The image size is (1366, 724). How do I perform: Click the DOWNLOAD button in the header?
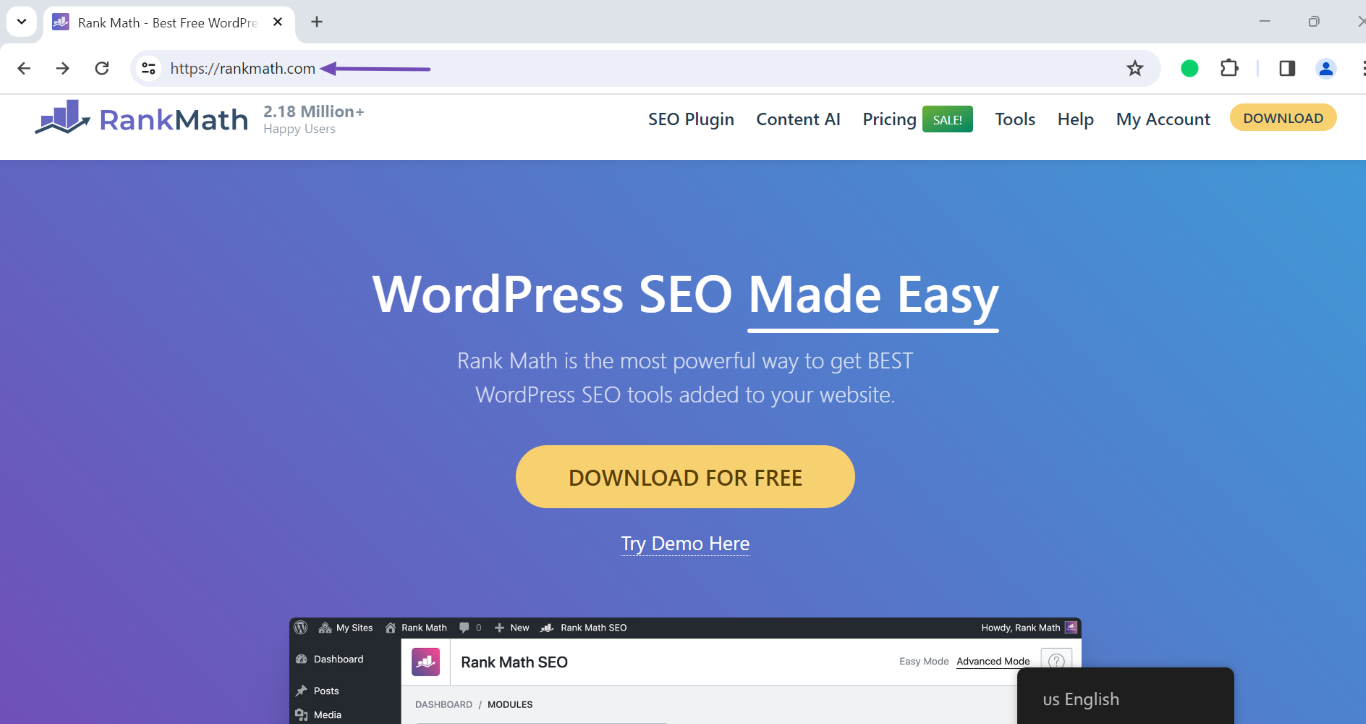[x=1283, y=118]
